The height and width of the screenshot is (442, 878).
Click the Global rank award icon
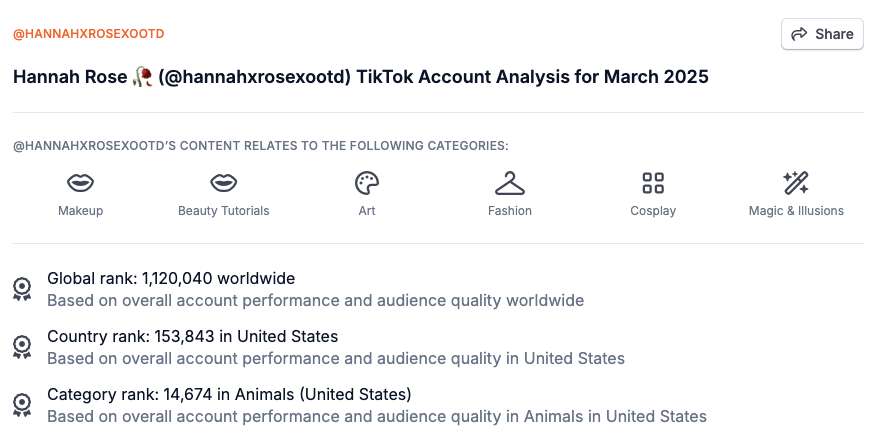click(22, 289)
